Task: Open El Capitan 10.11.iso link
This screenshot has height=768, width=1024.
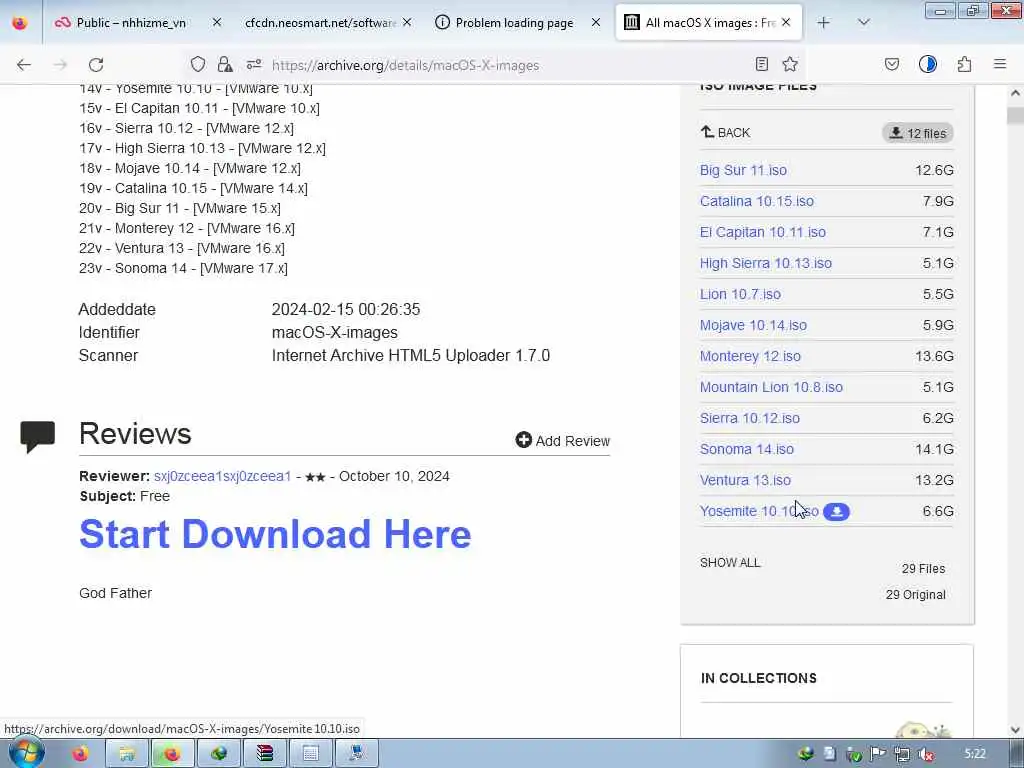Action: pos(763,232)
